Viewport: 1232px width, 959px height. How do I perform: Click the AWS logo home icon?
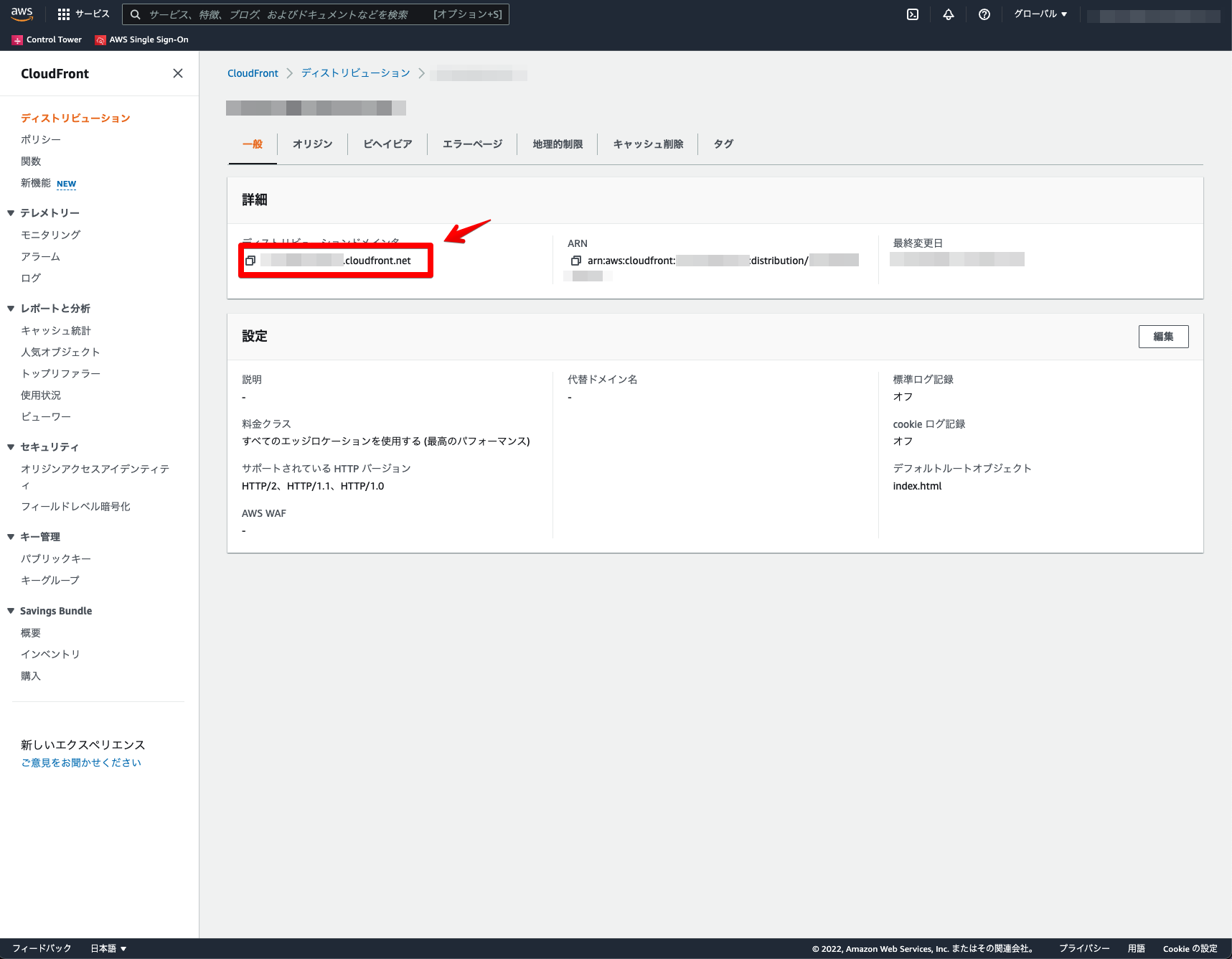click(x=22, y=14)
